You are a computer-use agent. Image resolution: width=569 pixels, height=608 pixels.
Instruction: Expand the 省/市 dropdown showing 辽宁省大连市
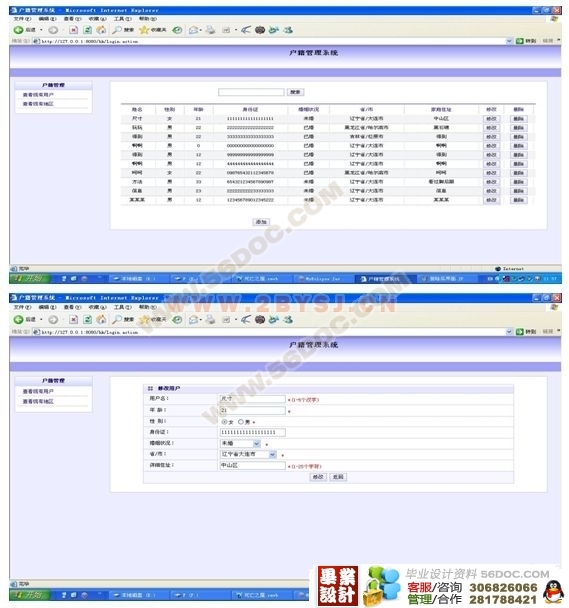pyautogui.click(x=248, y=454)
